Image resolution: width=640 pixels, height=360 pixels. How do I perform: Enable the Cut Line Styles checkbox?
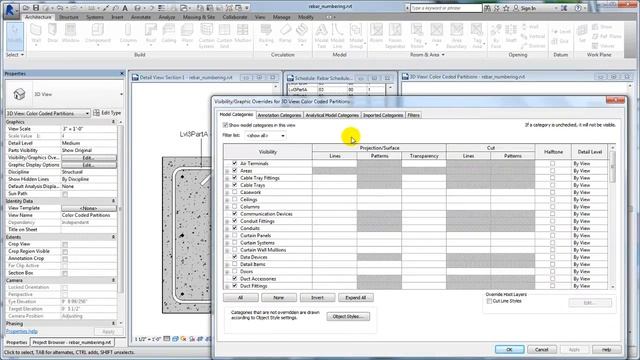tap(489, 301)
